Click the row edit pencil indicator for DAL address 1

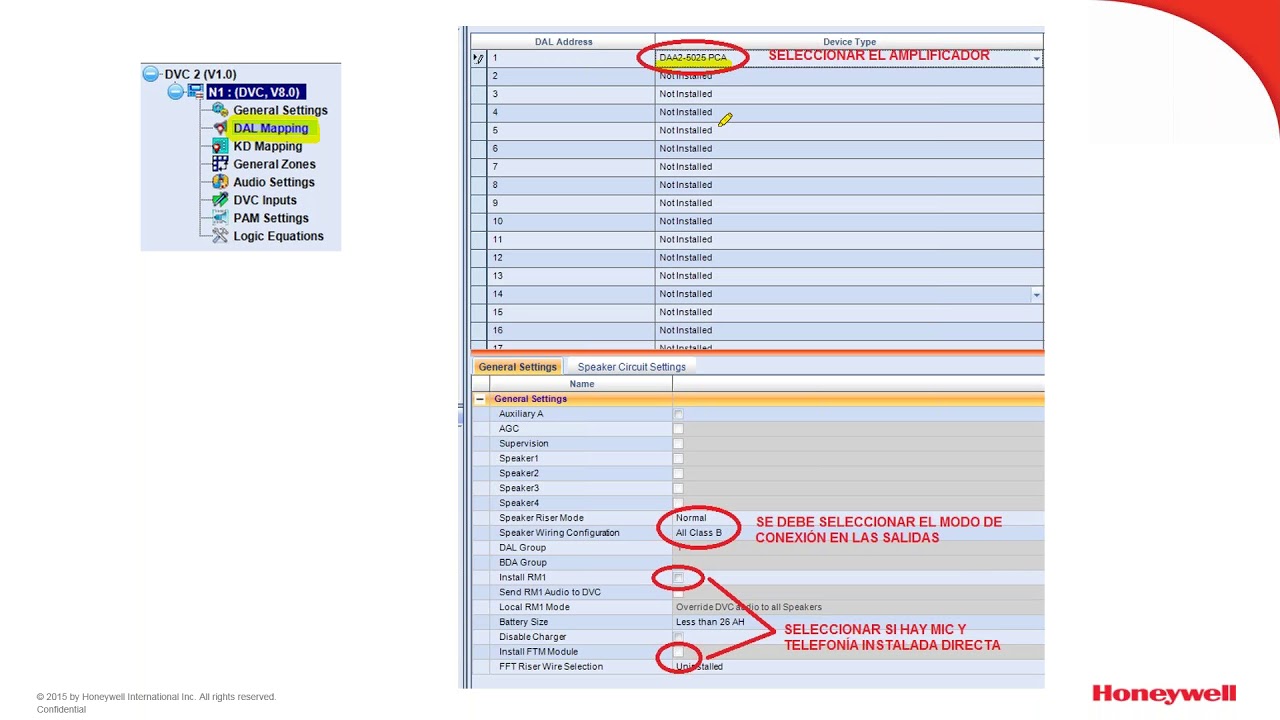click(478, 58)
